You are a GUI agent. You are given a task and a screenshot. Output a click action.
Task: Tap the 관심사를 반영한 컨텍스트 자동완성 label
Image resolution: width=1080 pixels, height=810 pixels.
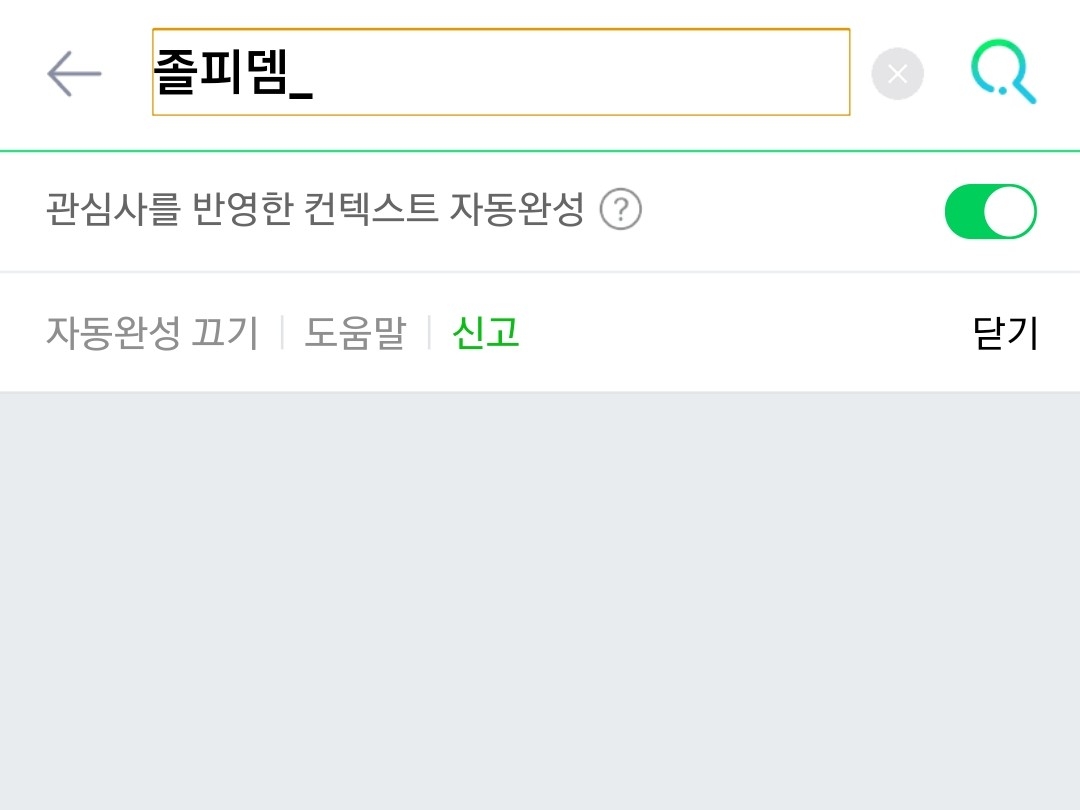click(x=314, y=211)
